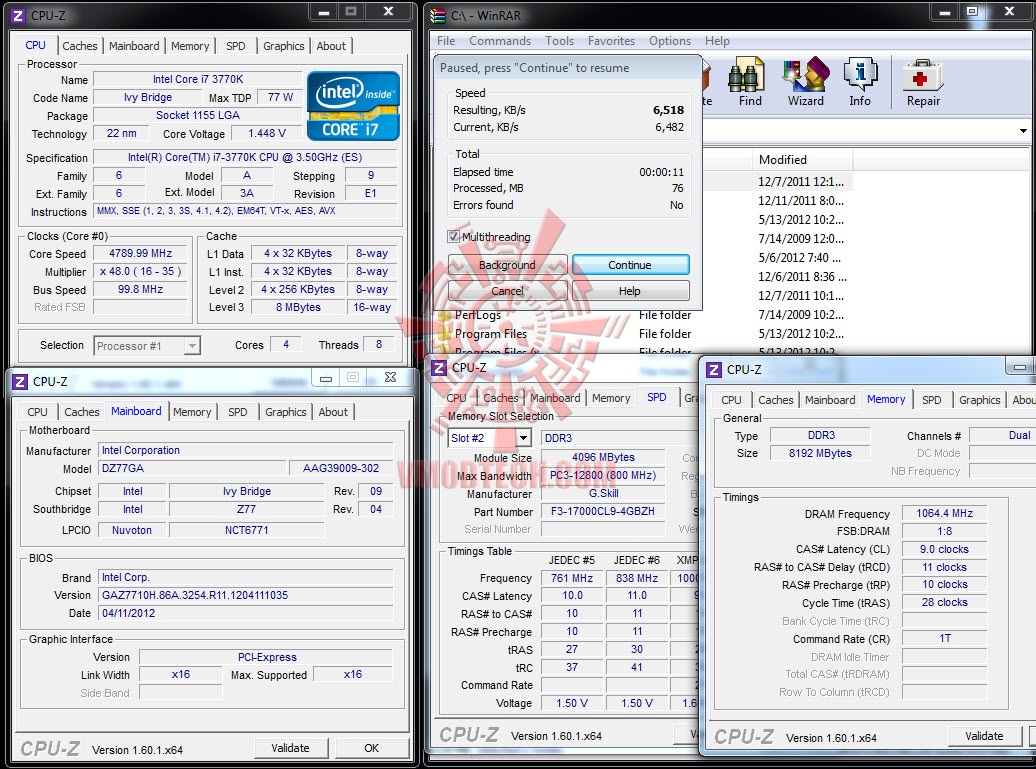Open the Commands menu in WinRAR
Screen dimensions: 1036x769
tap(500, 41)
